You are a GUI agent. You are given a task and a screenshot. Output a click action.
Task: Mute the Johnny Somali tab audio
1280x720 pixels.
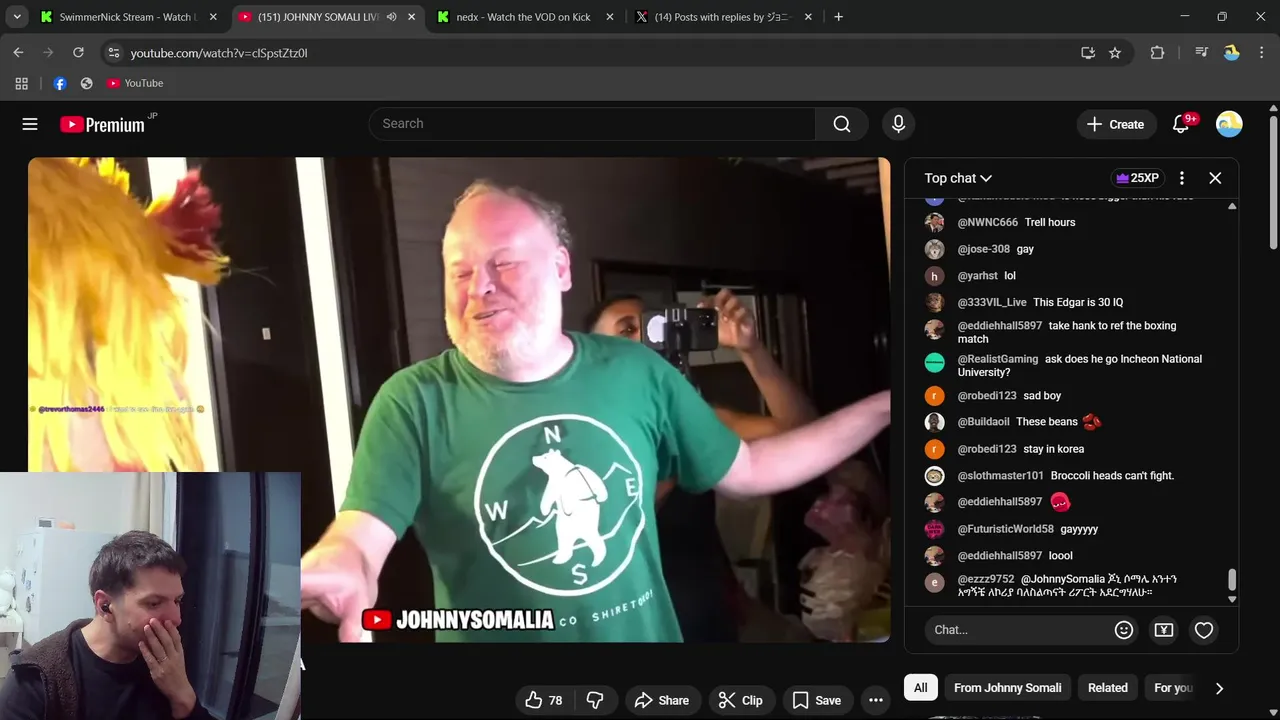pyautogui.click(x=392, y=17)
